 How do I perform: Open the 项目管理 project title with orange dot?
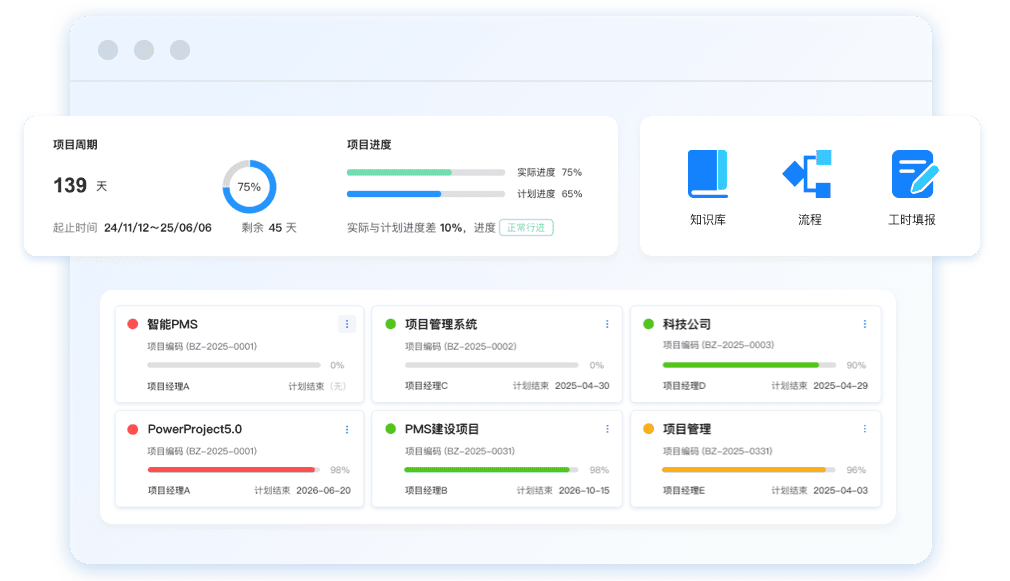tap(687, 429)
